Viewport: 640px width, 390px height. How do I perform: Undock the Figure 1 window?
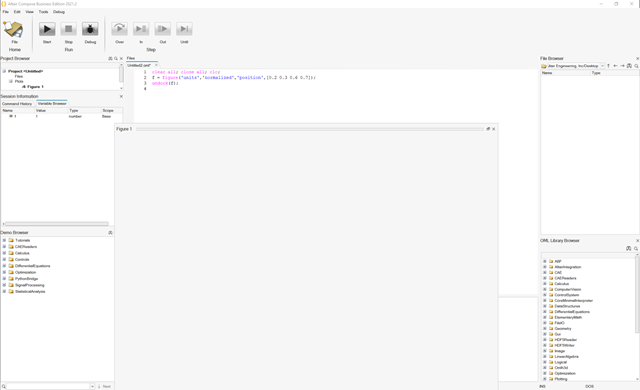[488, 129]
